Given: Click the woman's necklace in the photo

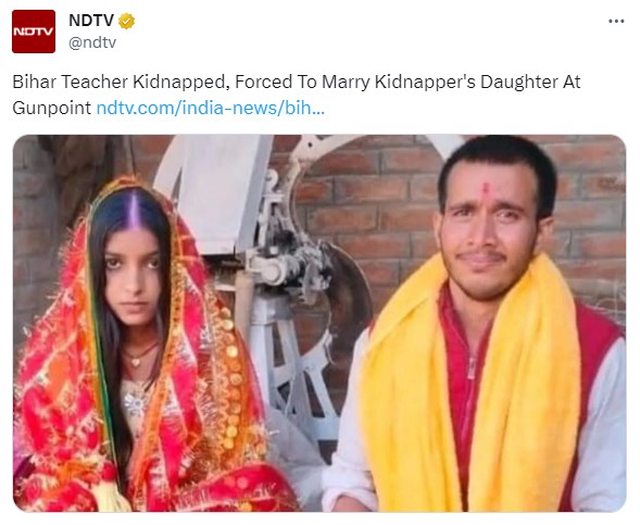Looking at the screenshot, I should click(x=140, y=353).
